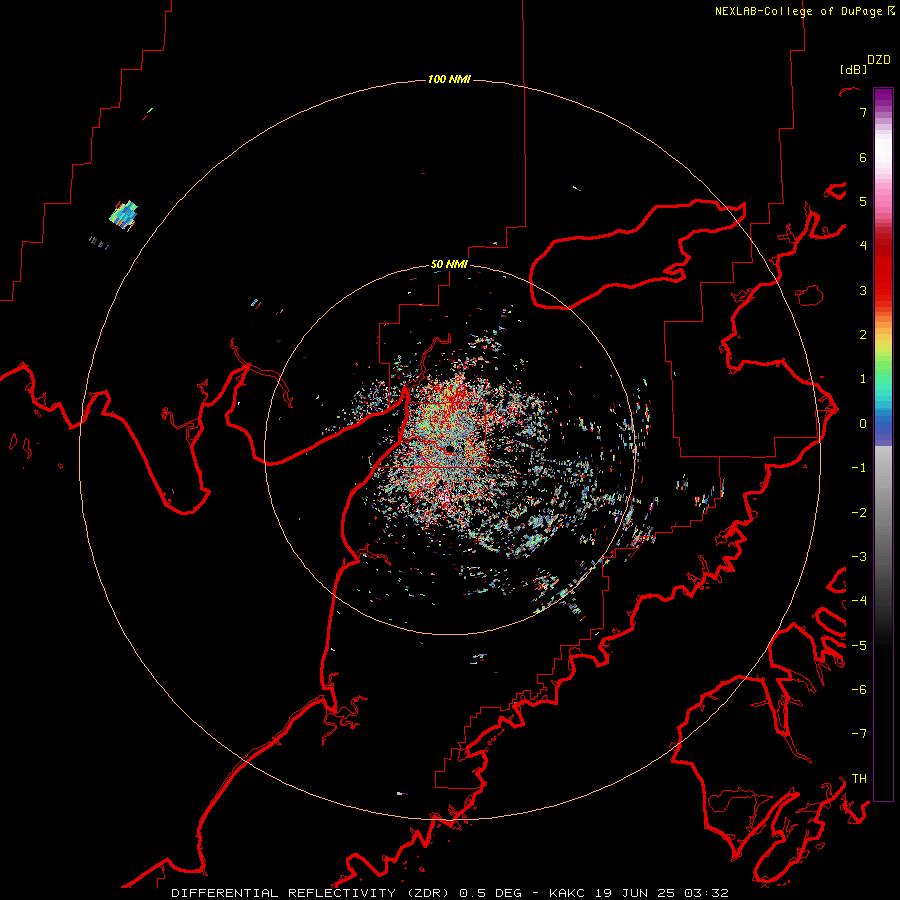Image resolution: width=900 pixels, height=900 pixels.
Task: Click the KAKC station identifier
Action: coord(567,893)
